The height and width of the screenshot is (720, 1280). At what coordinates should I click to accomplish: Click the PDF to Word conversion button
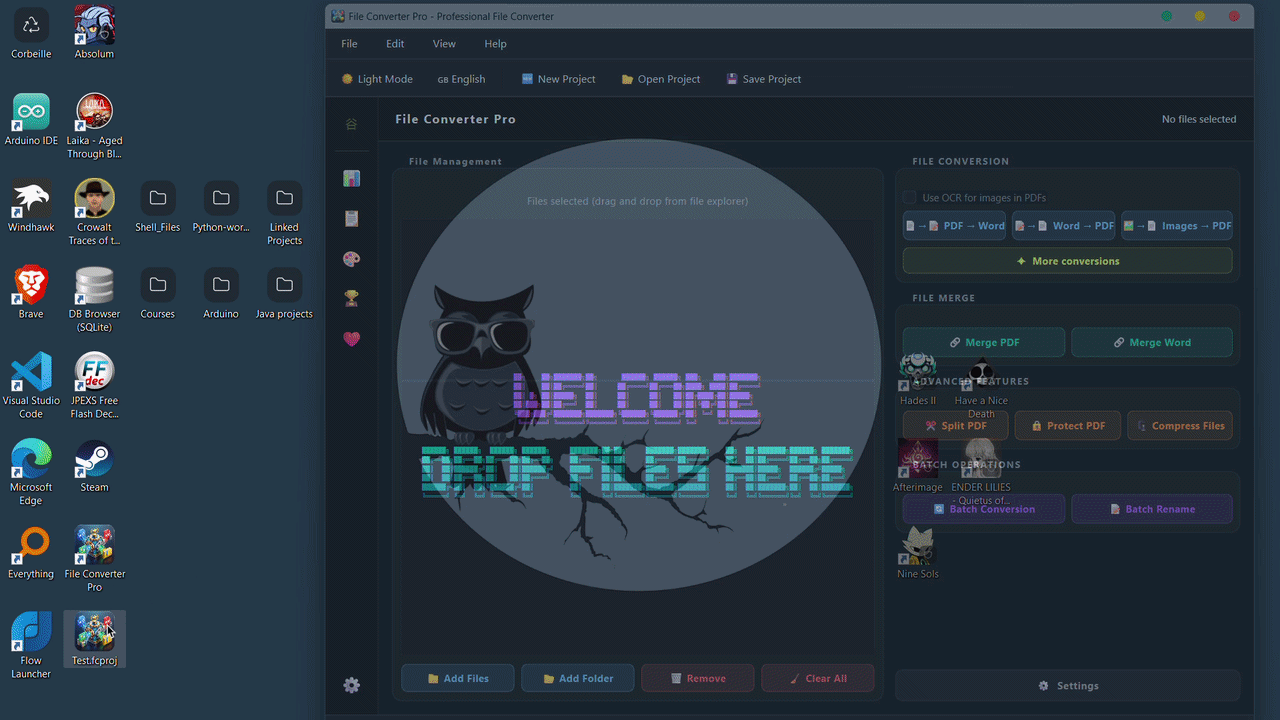pos(955,226)
